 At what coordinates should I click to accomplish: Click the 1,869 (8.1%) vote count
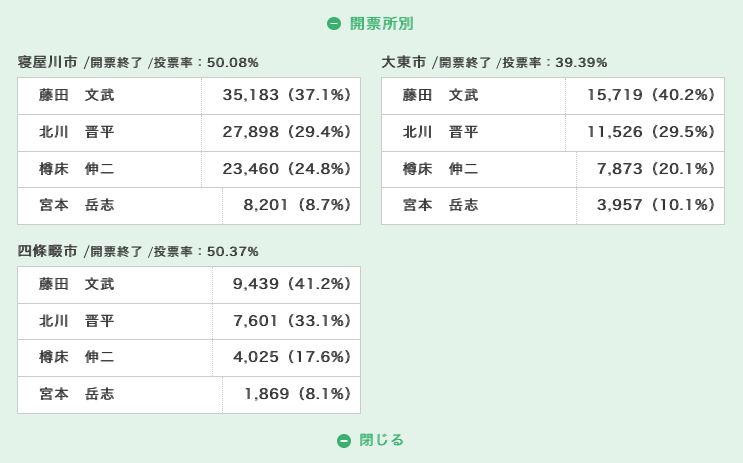[298, 394]
